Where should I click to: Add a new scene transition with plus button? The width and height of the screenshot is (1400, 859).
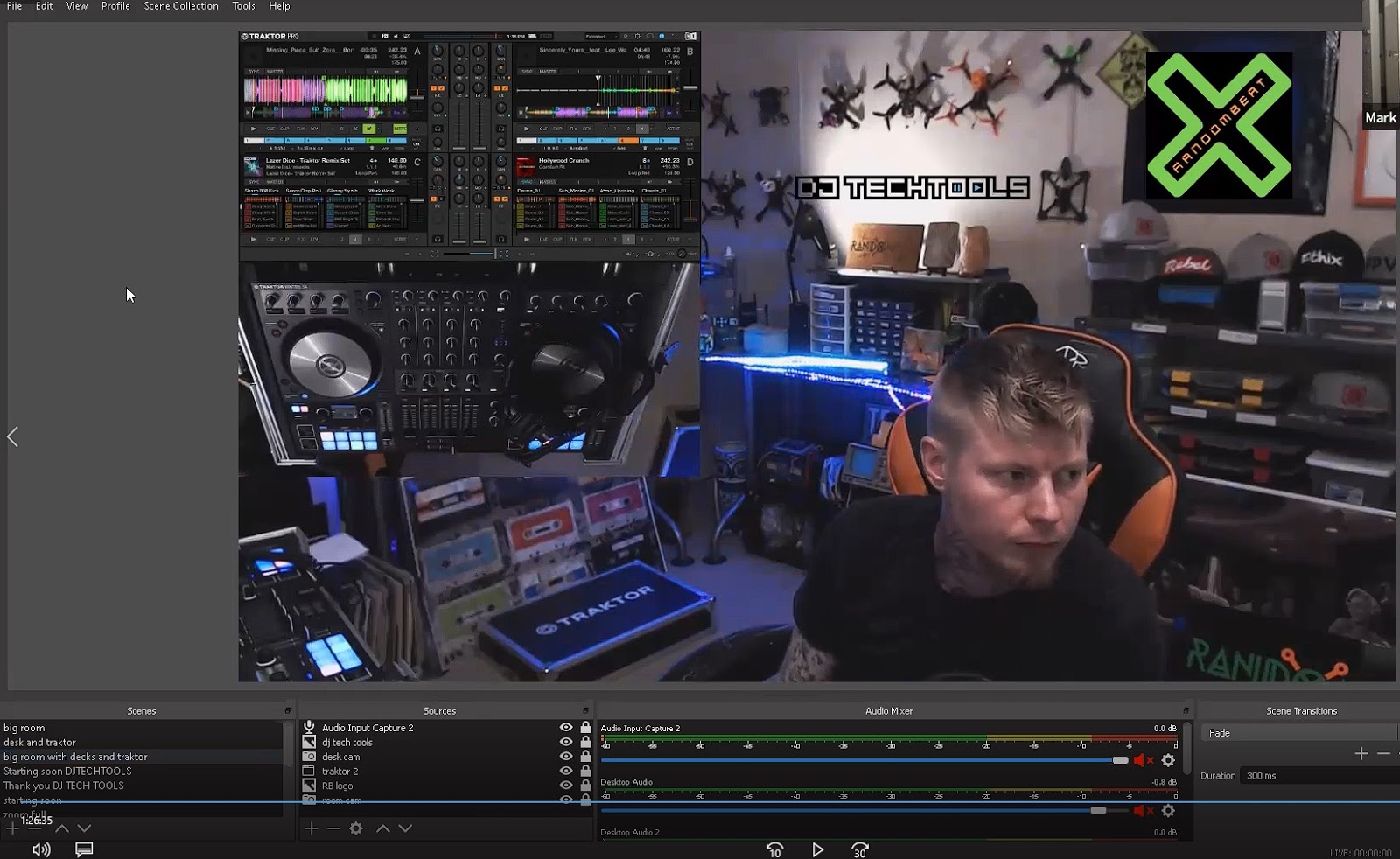(x=1361, y=753)
